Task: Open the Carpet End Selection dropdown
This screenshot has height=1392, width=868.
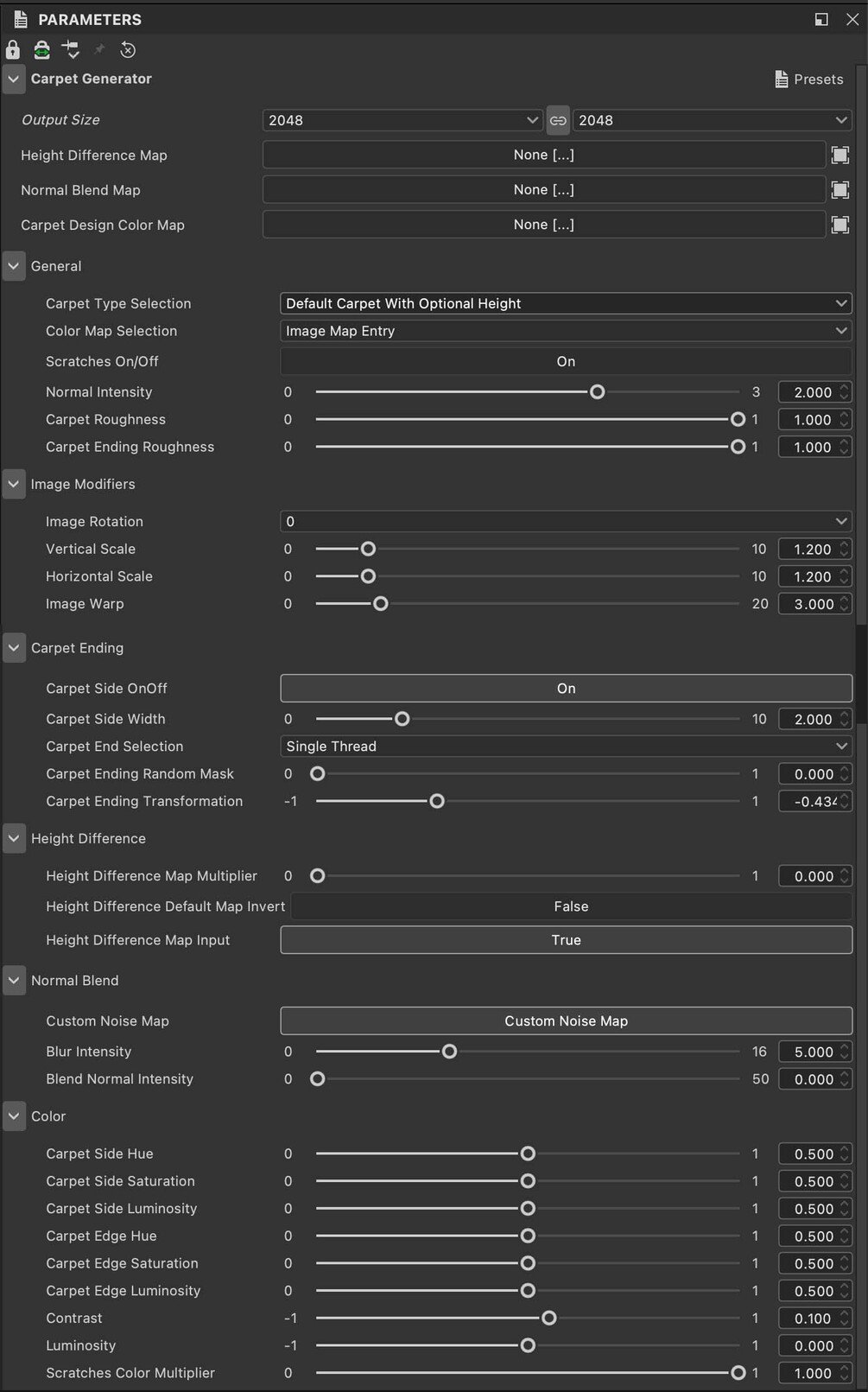Action: 566,747
